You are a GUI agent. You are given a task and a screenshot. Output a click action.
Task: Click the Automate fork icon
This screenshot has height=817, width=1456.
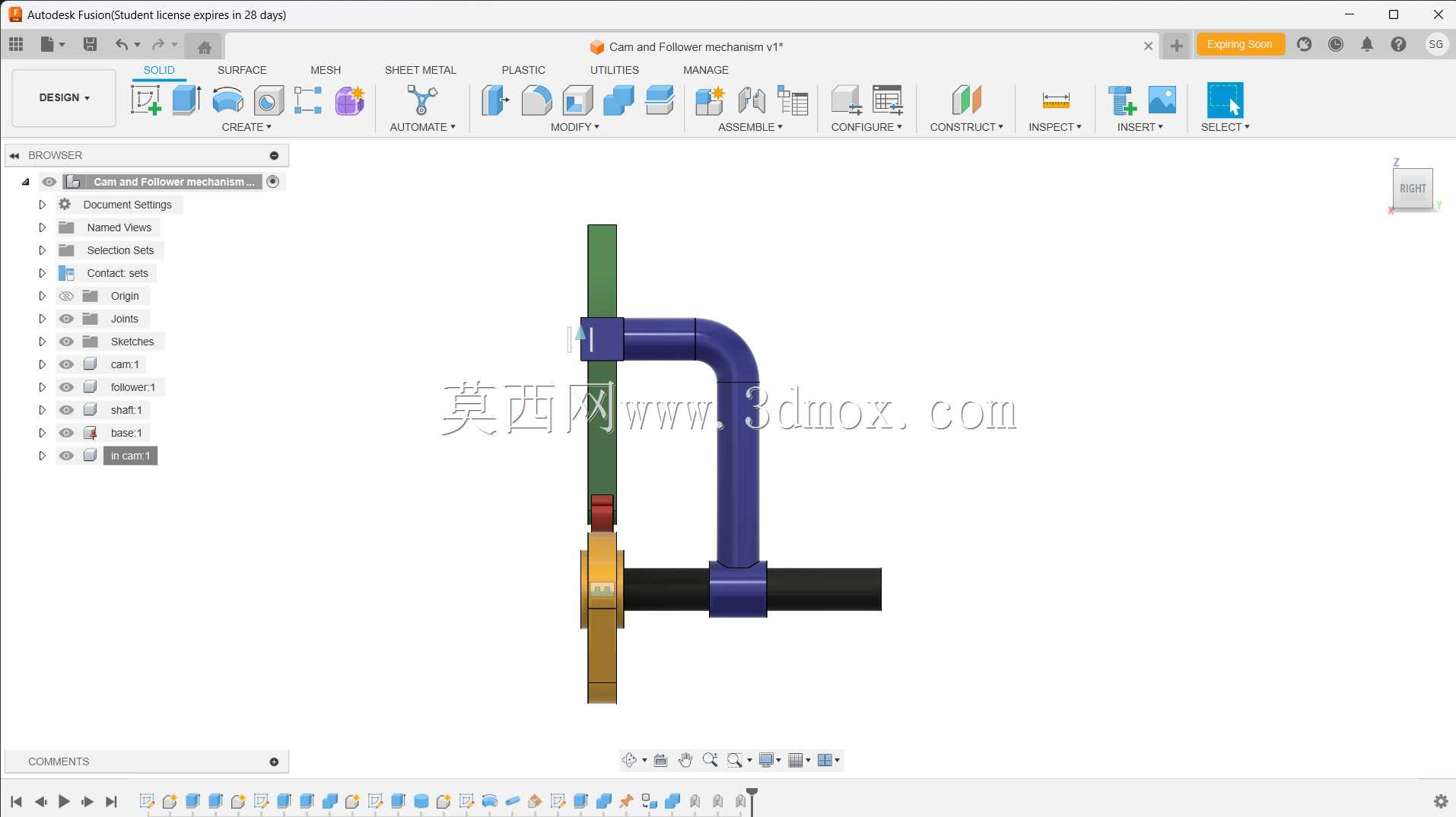click(x=422, y=100)
